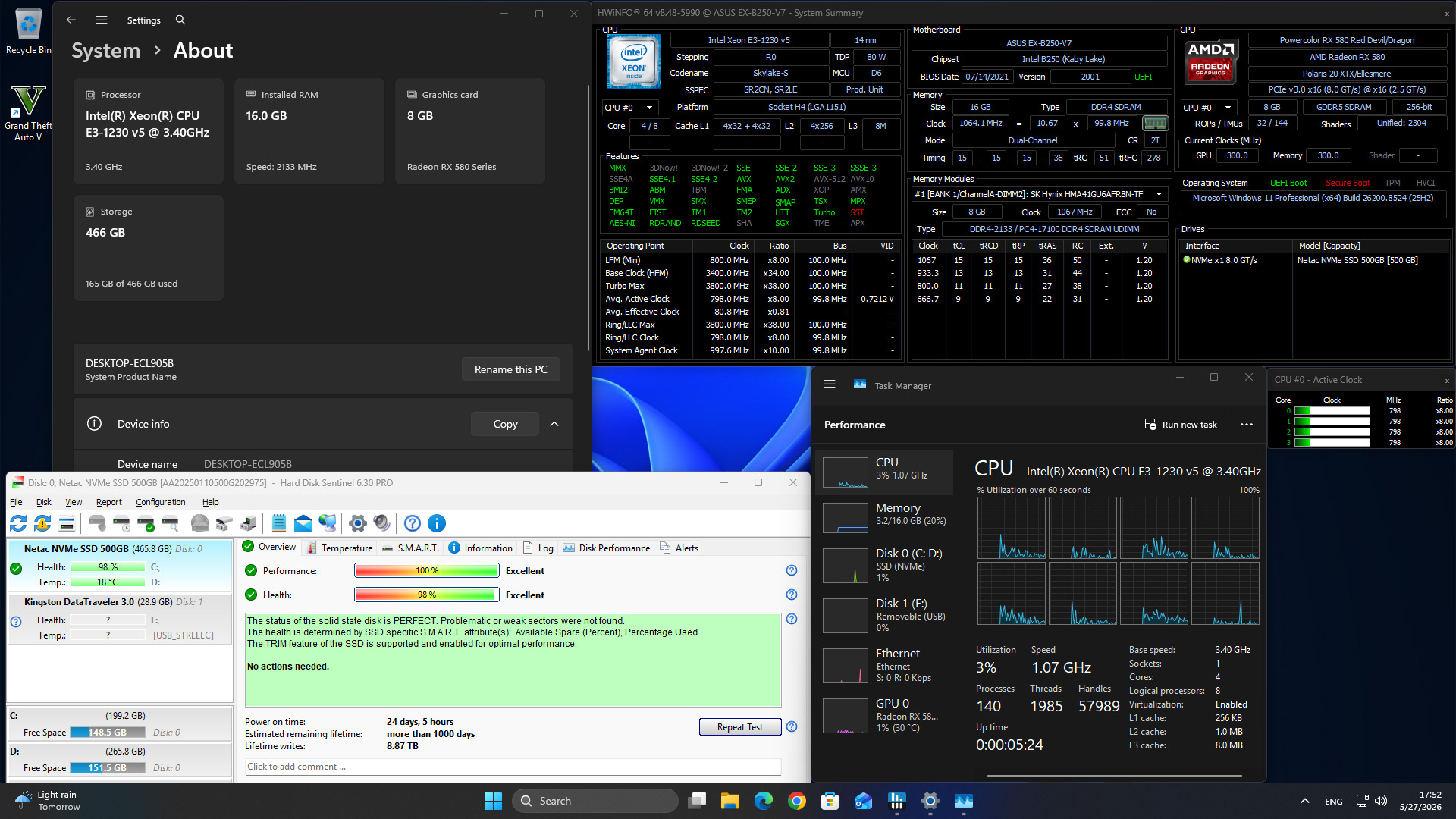Click the comment field 'Click to add comment'
This screenshot has height=819, width=1456.
click(513, 767)
